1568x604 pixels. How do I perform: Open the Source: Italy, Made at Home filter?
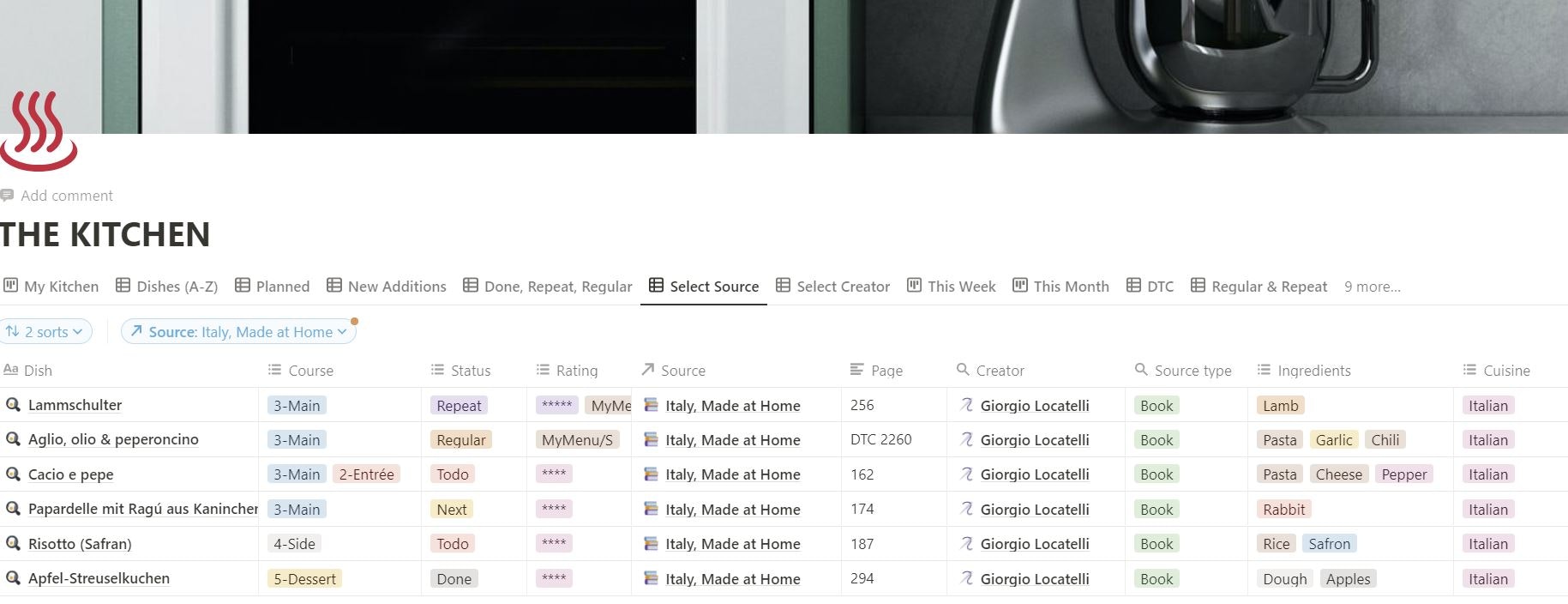(238, 331)
